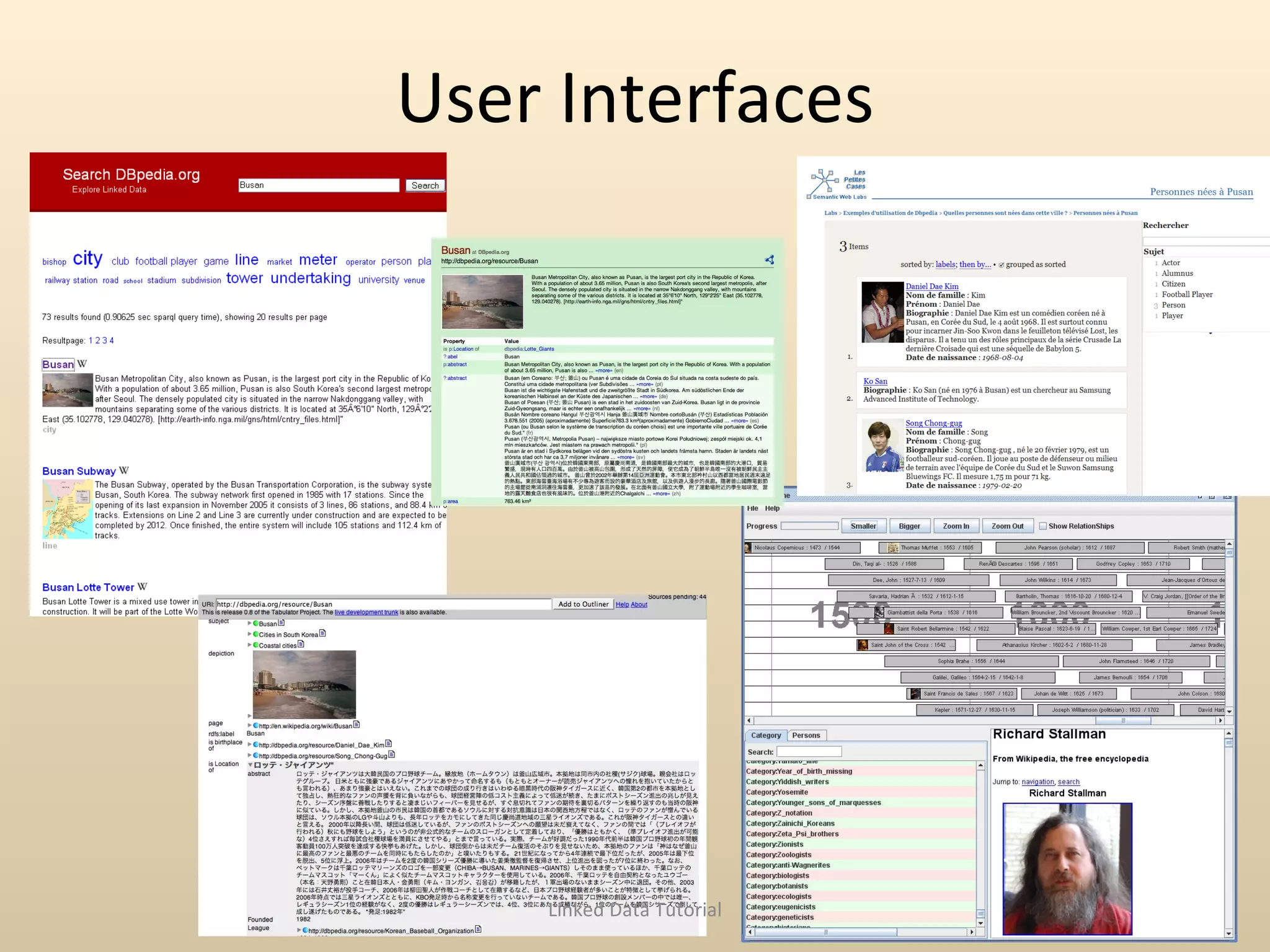The width and height of the screenshot is (1270, 952).
Task: Click the category list horizontal scrollbar thumb
Action: (825, 932)
